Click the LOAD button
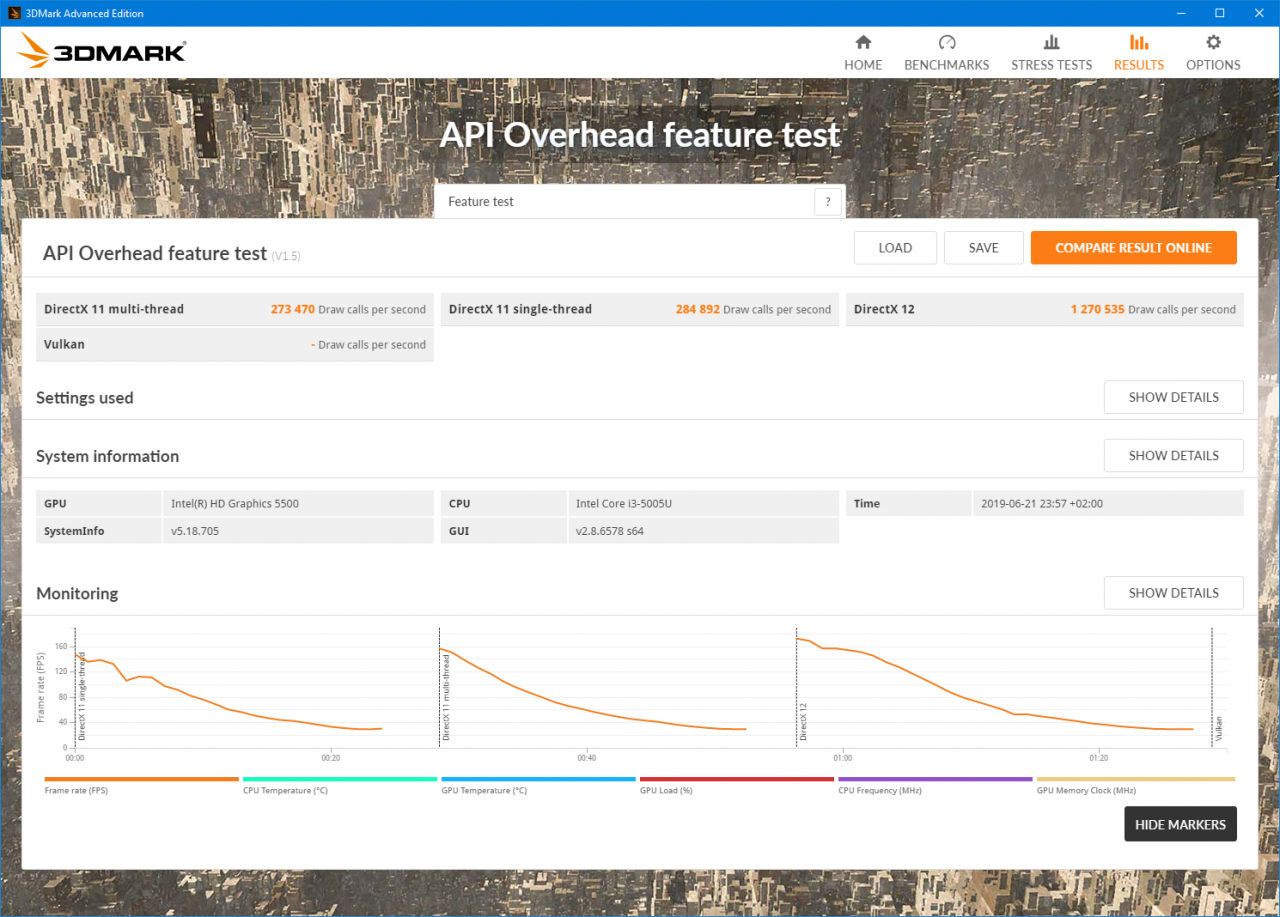The height and width of the screenshot is (917, 1280). click(x=895, y=248)
